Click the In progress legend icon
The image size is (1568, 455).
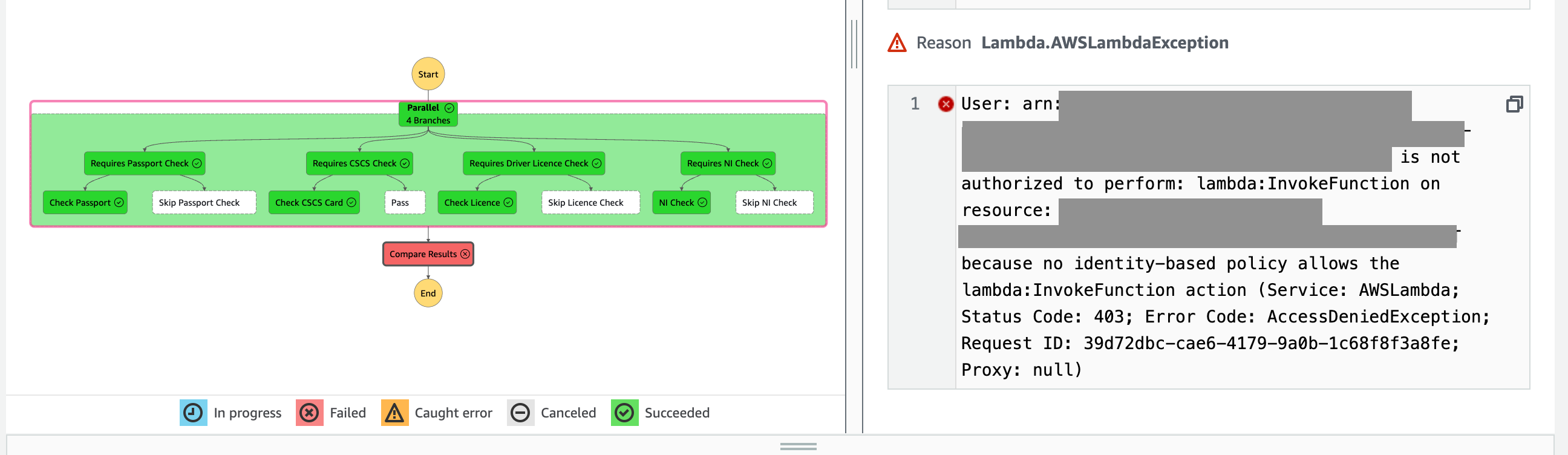tap(193, 413)
